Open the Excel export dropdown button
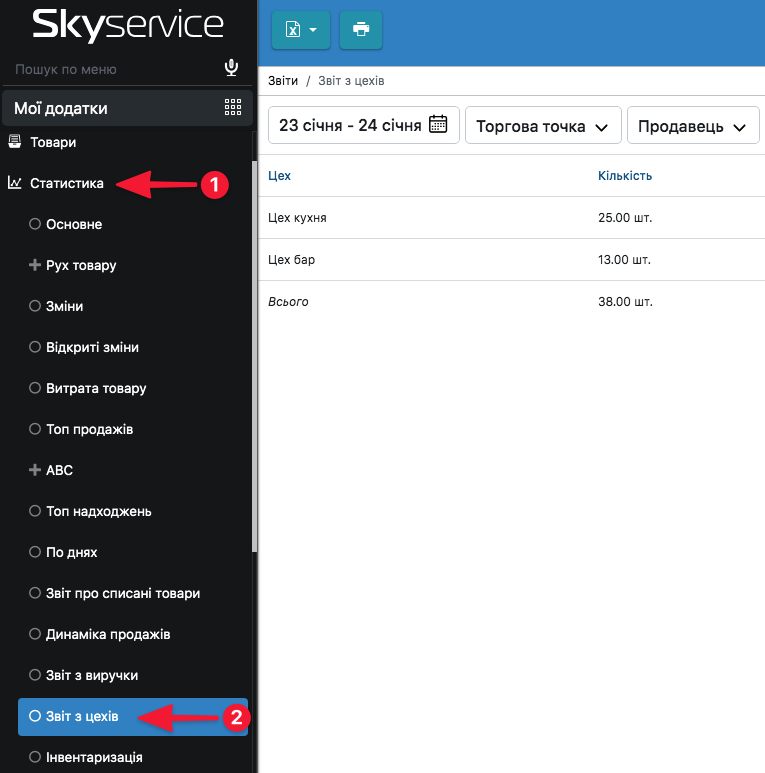Viewport: 765px width, 773px height. click(x=301, y=30)
